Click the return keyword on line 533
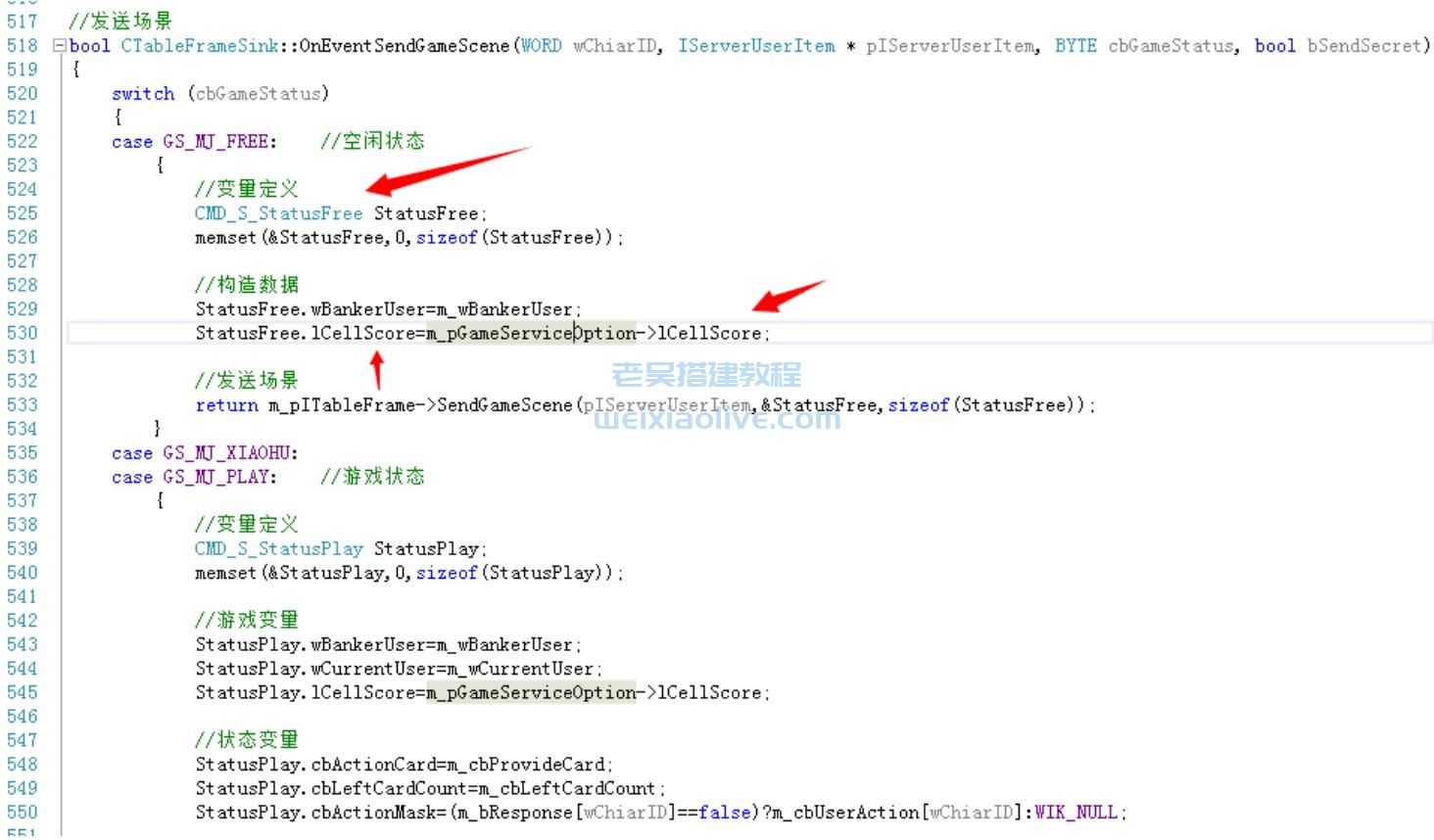The image size is (1434, 840). (x=226, y=405)
